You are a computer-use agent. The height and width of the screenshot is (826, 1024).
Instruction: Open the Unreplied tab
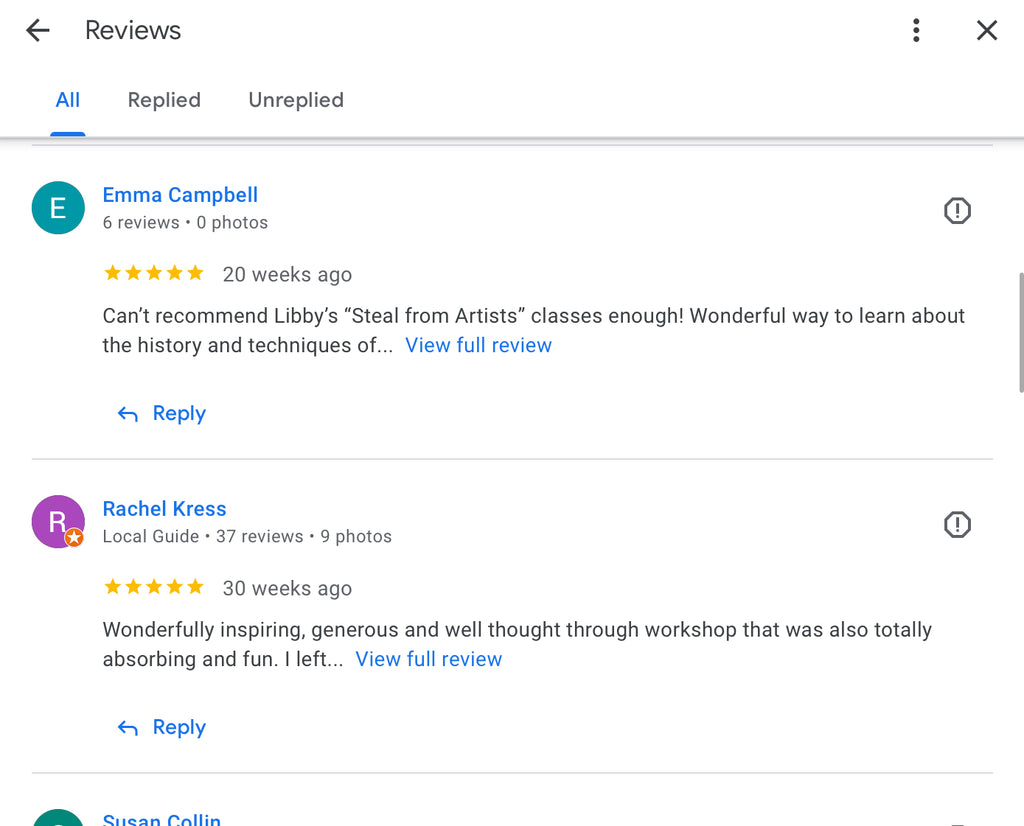pos(296,100)
